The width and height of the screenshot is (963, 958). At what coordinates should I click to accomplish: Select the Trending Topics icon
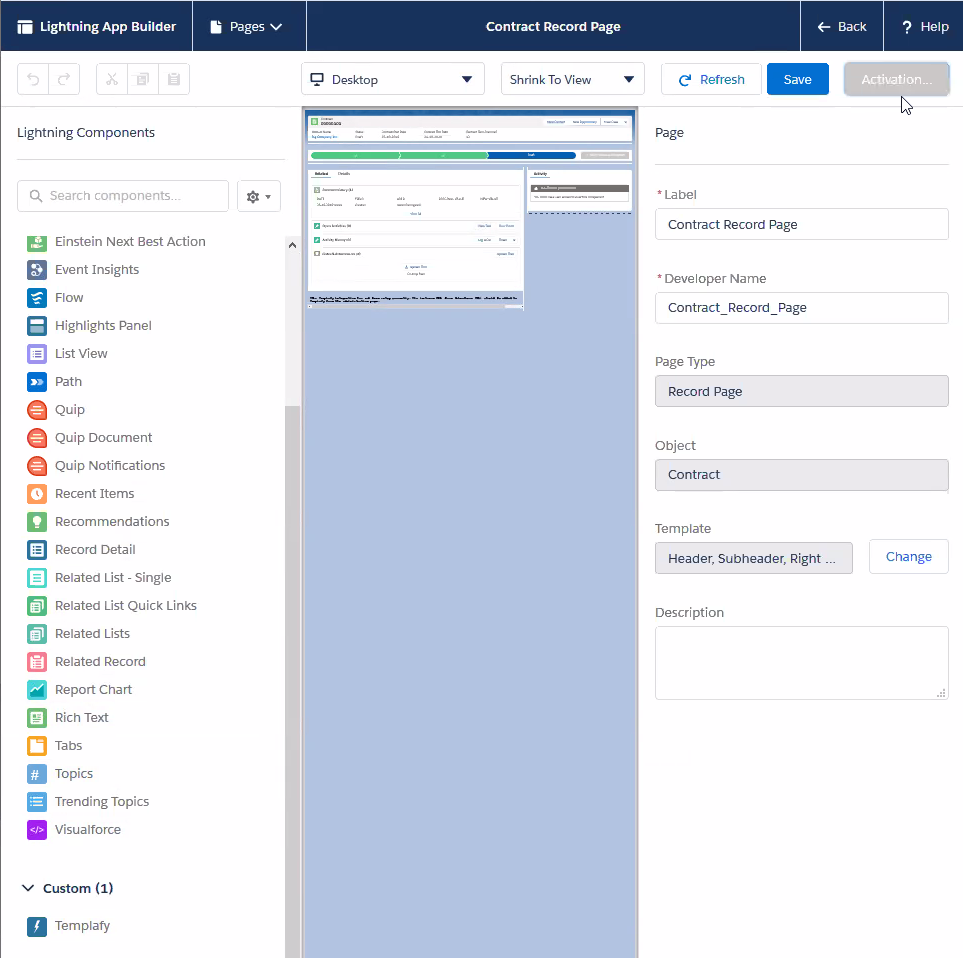[37, 802]
